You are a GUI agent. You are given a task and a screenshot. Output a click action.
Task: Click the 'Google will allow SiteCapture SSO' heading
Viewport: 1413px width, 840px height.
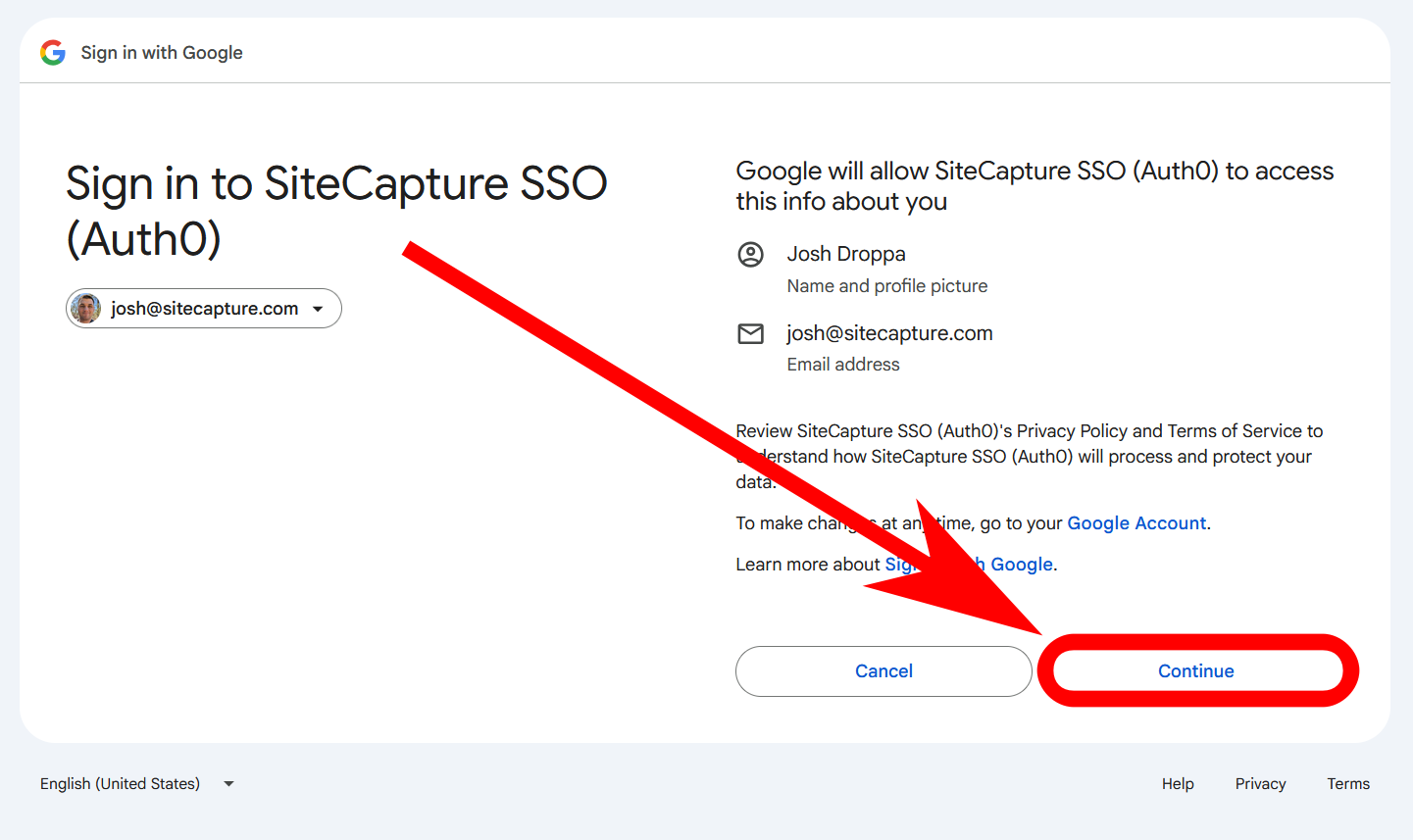tap(1035, 186)
